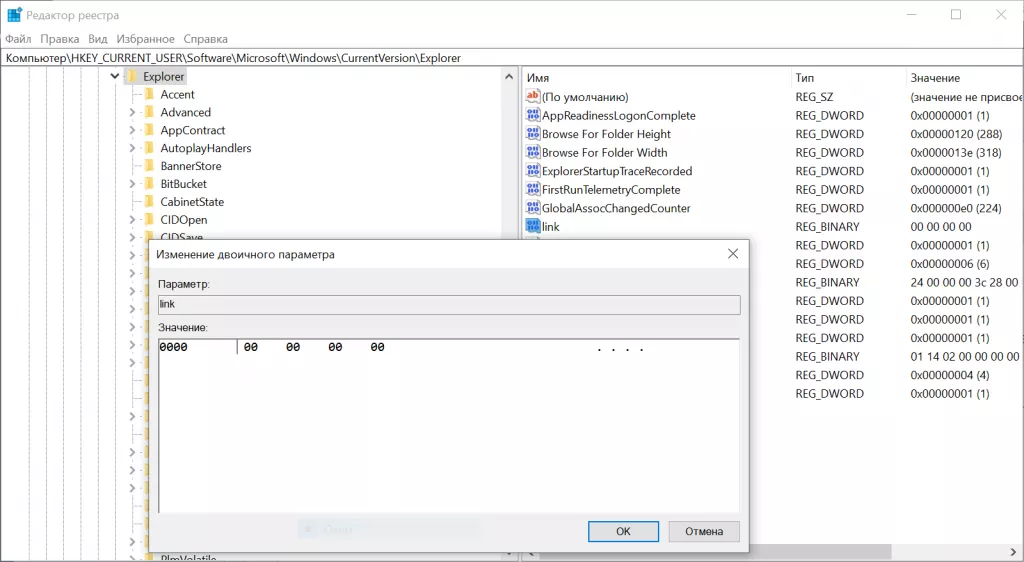Click the string icon for (По умолчанию)
Screen dimensions: 1024x562
[532, 97]
